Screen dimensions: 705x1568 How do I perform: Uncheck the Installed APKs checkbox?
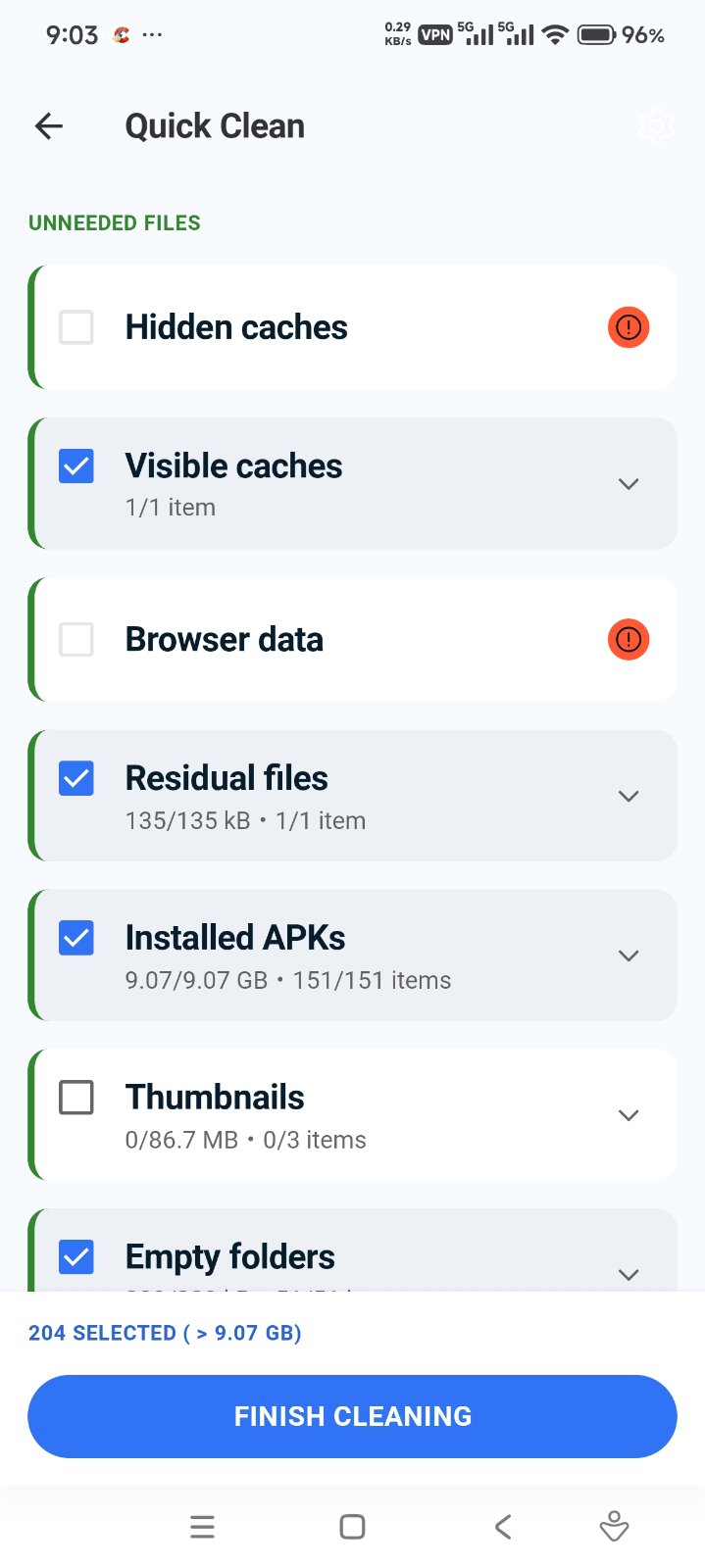point(76,938)
